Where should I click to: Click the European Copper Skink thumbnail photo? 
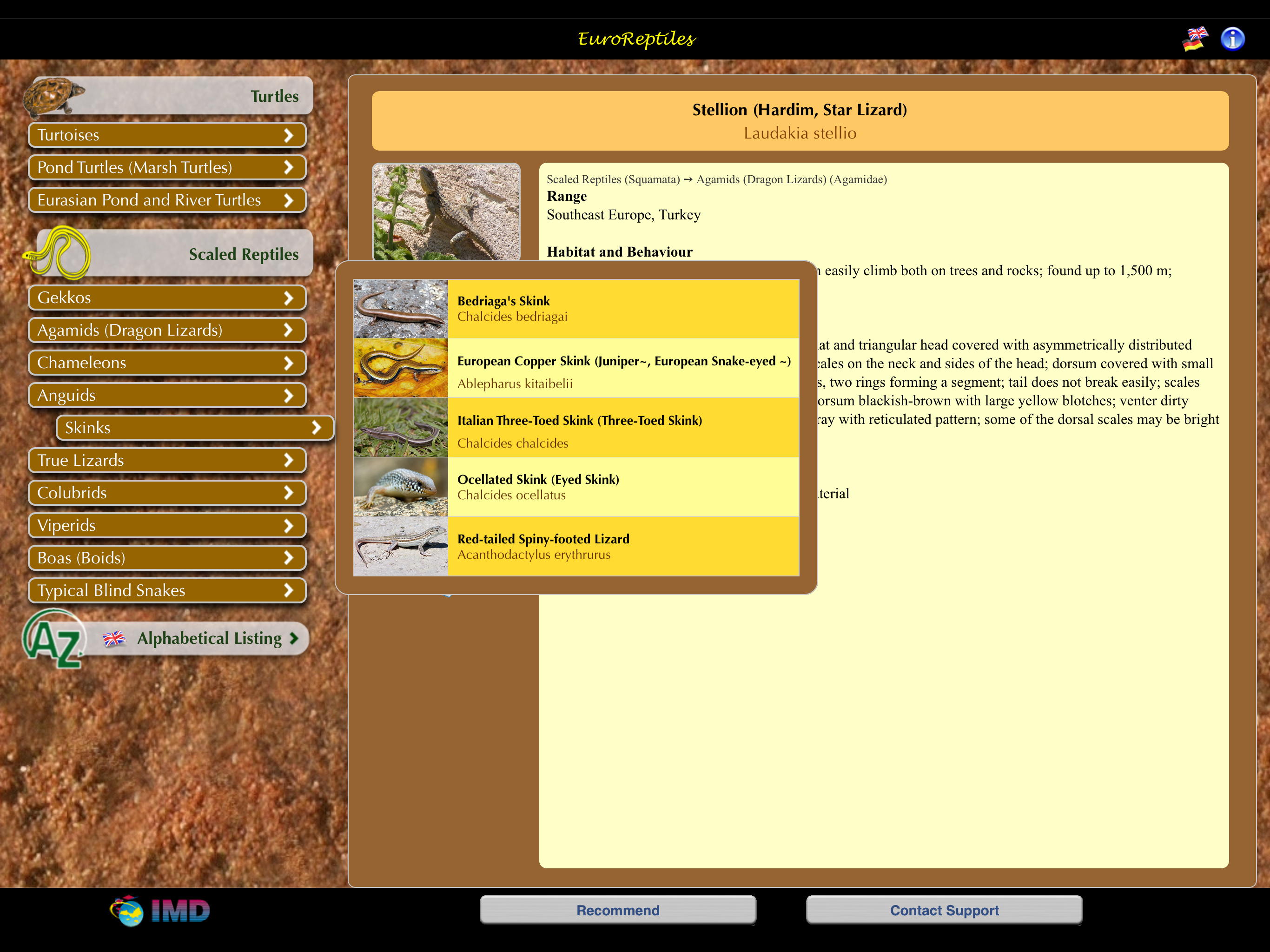[401, 368]
